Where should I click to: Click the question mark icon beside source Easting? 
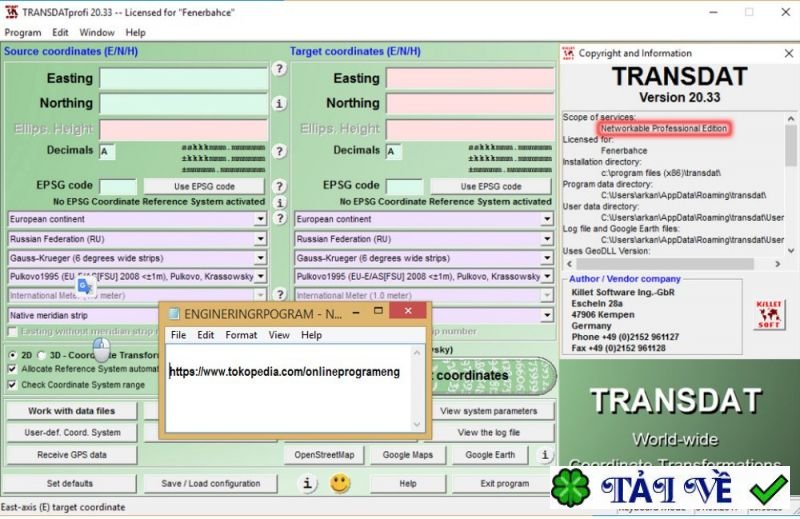(x=279, y=68)
